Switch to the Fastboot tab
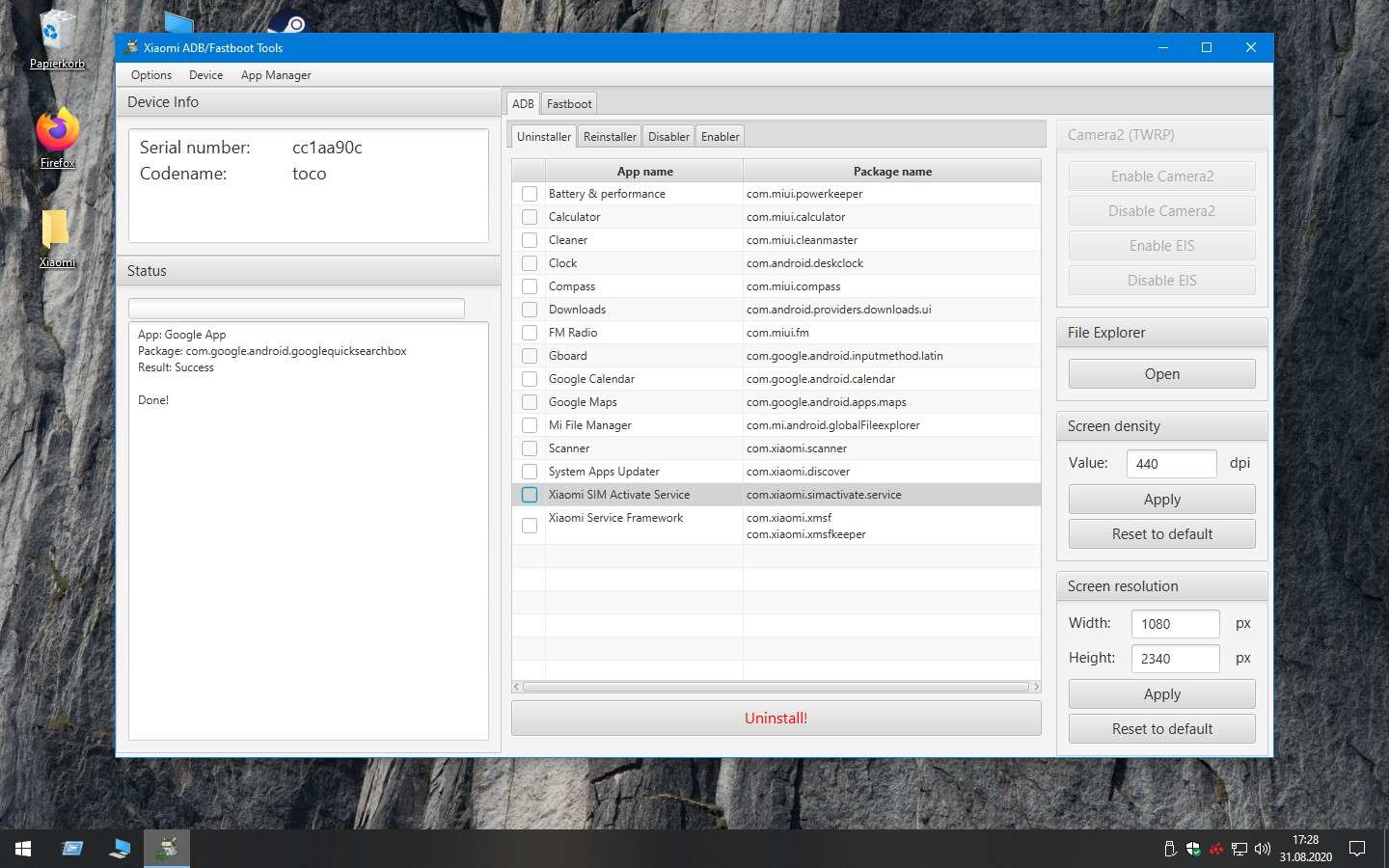The width and height of the screenshot is (1389, 868). click(569, 103)
